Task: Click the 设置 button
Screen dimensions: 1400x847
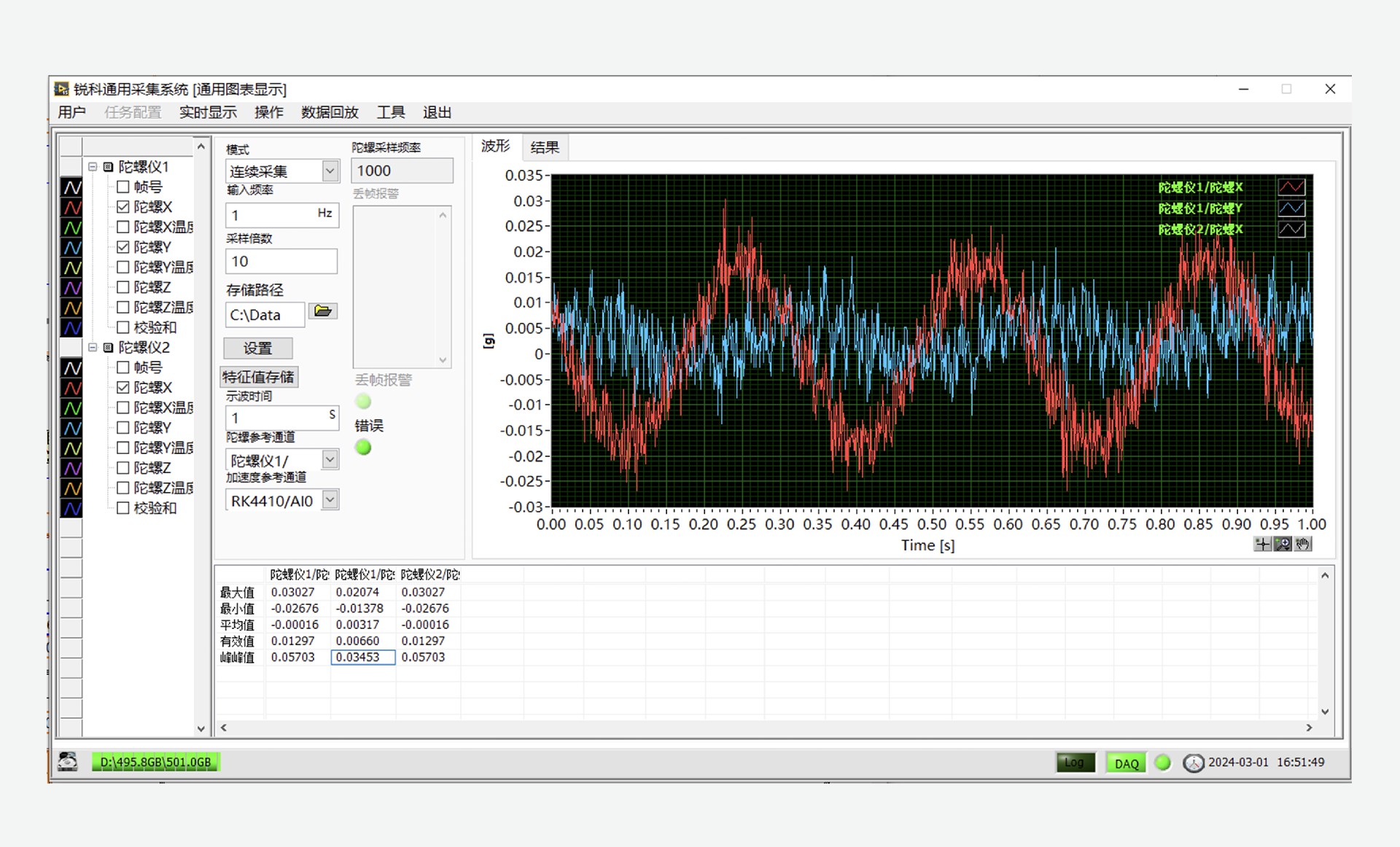Action: (258, 348)
